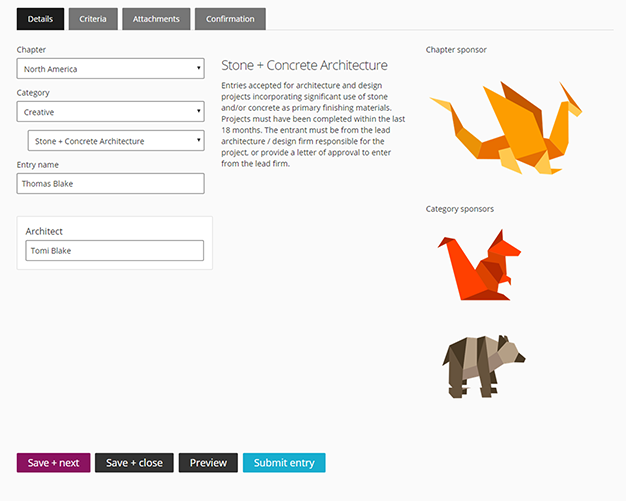Viewport: 626px width, 501px height.
Task: Click the Chapter sponsor label
Action: click(x=456, y=49)
